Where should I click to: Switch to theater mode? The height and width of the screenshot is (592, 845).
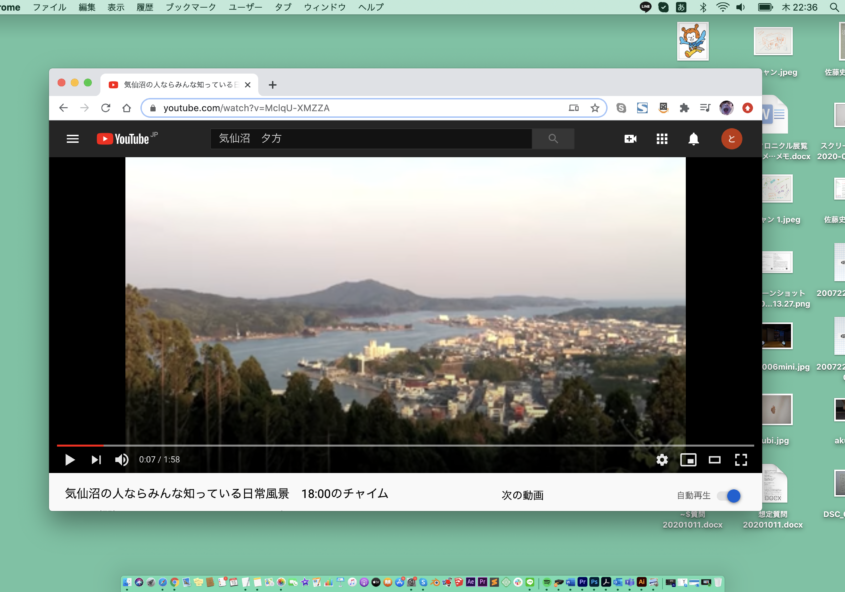click(714, 460)
